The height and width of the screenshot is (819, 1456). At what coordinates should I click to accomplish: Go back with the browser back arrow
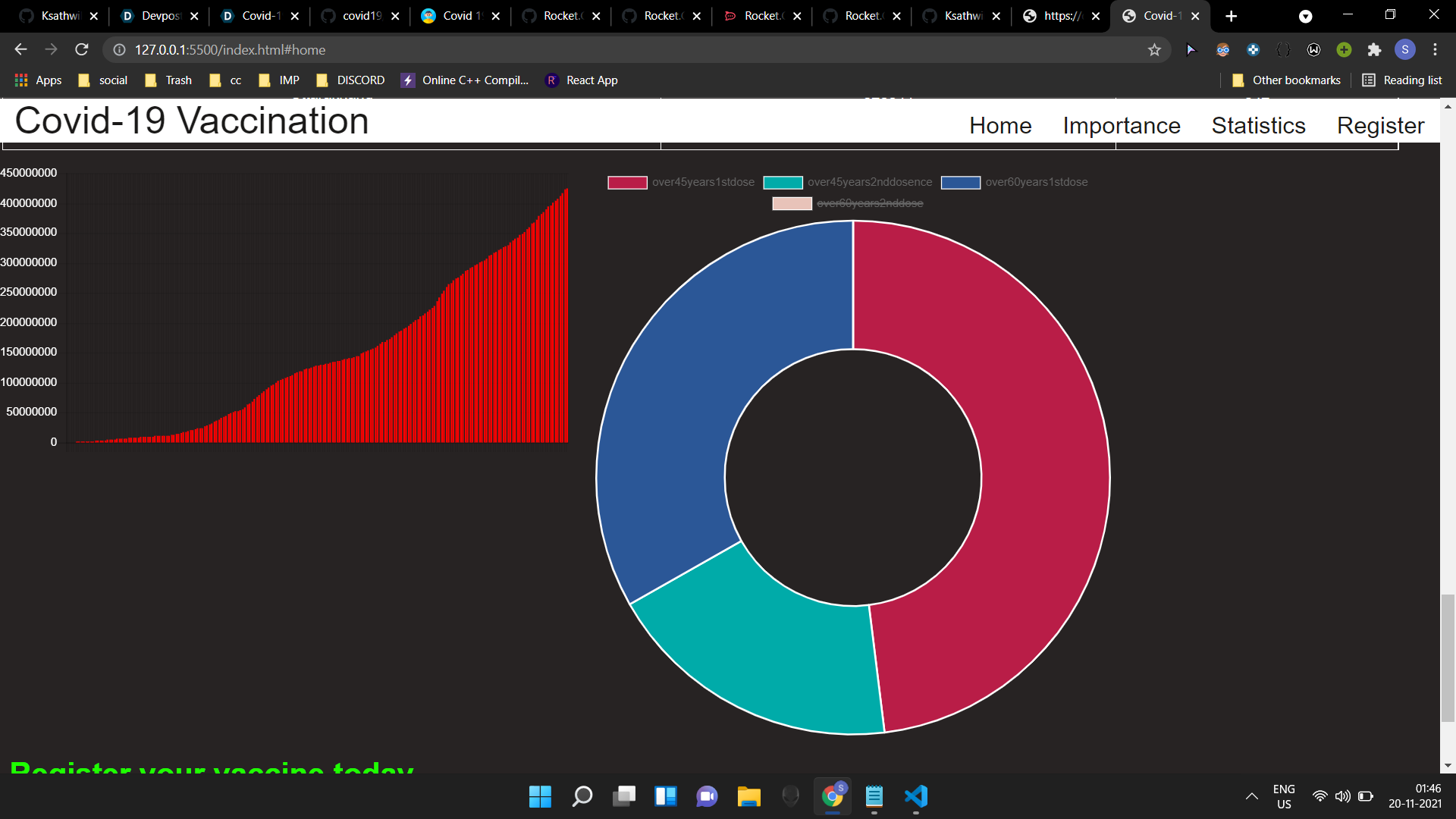click(20, 50)
